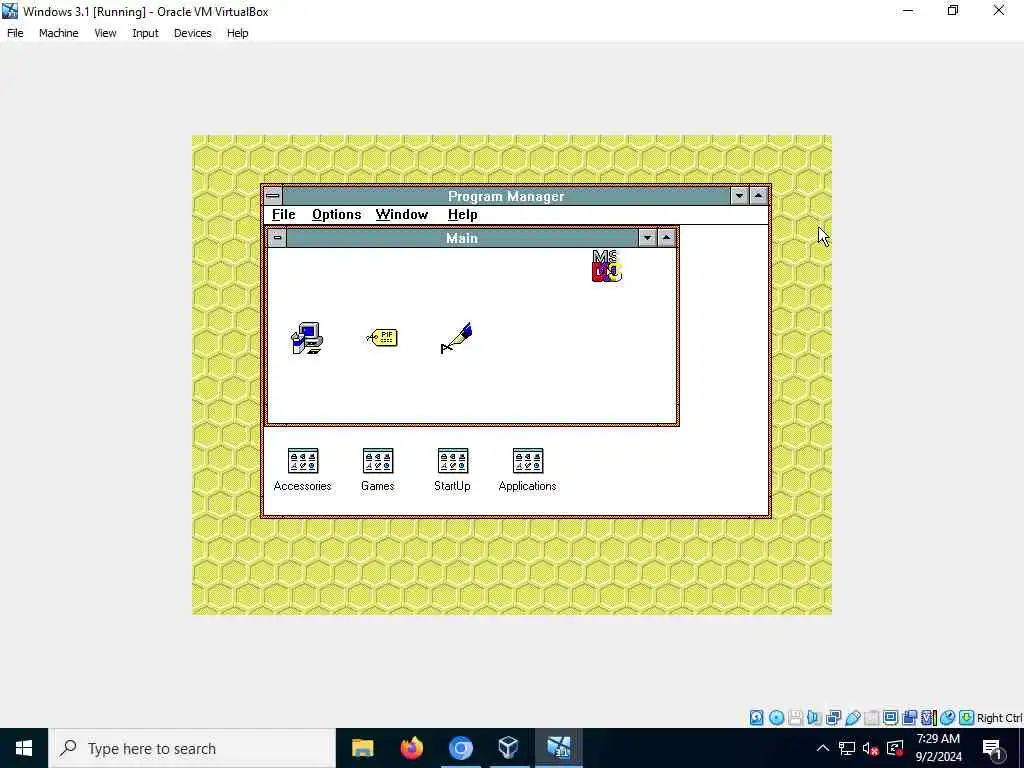Open the Main window control-menu box

277,238
